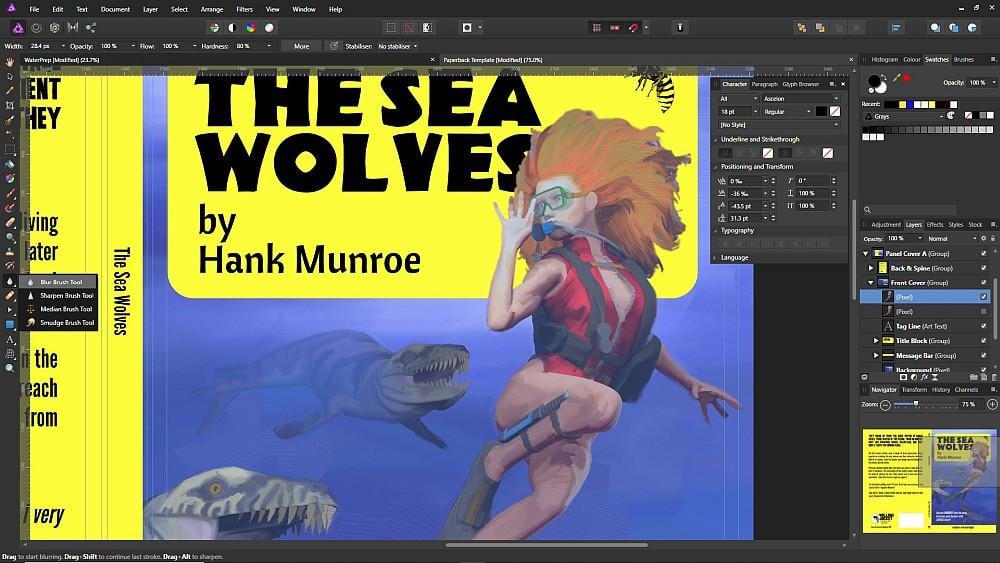Screen dimensions: 1000x563
Task: Hide the selected Pixel layer
Action: (x=983, y=297)
